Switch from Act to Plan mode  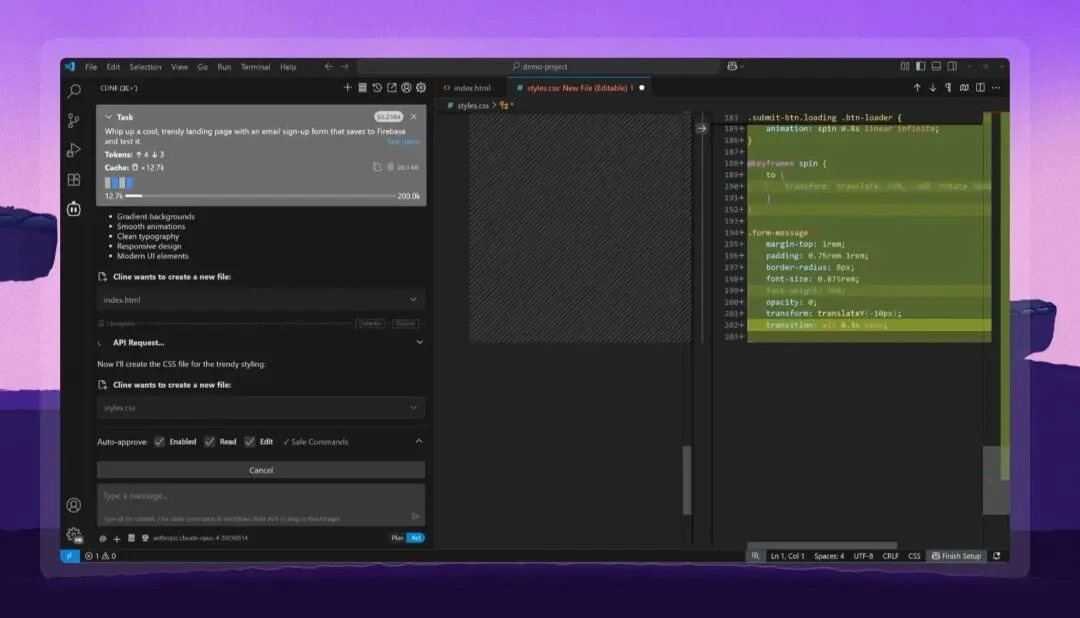tap(395, 537)
